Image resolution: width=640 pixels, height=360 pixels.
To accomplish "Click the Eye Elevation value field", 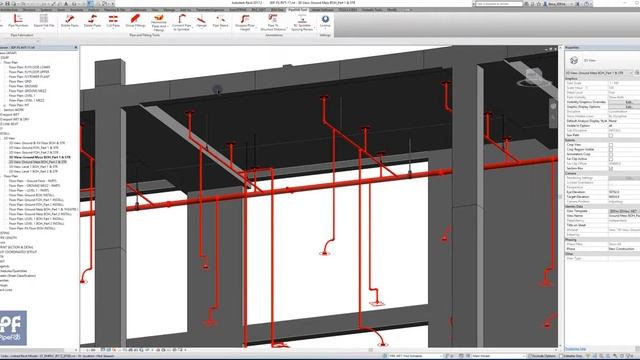I will pyautogui.click(x=624, y=192).
